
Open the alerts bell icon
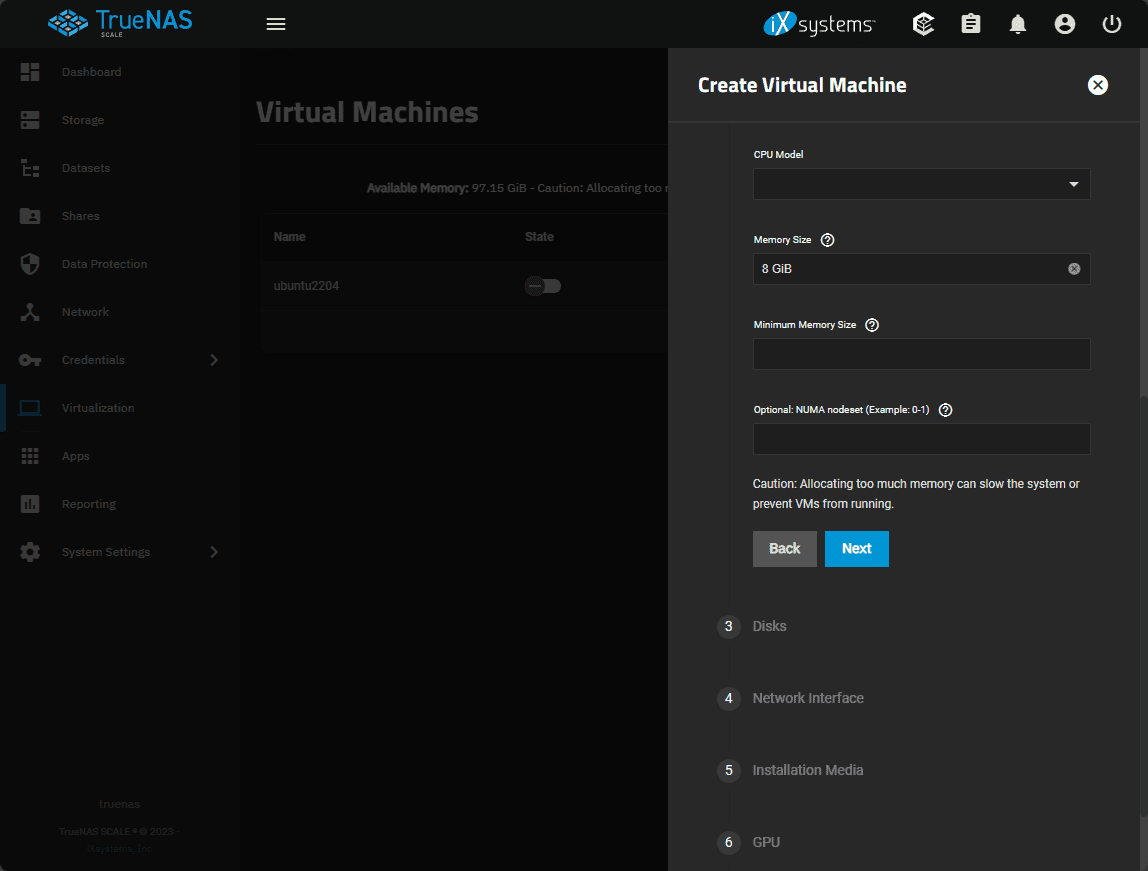1018,24
